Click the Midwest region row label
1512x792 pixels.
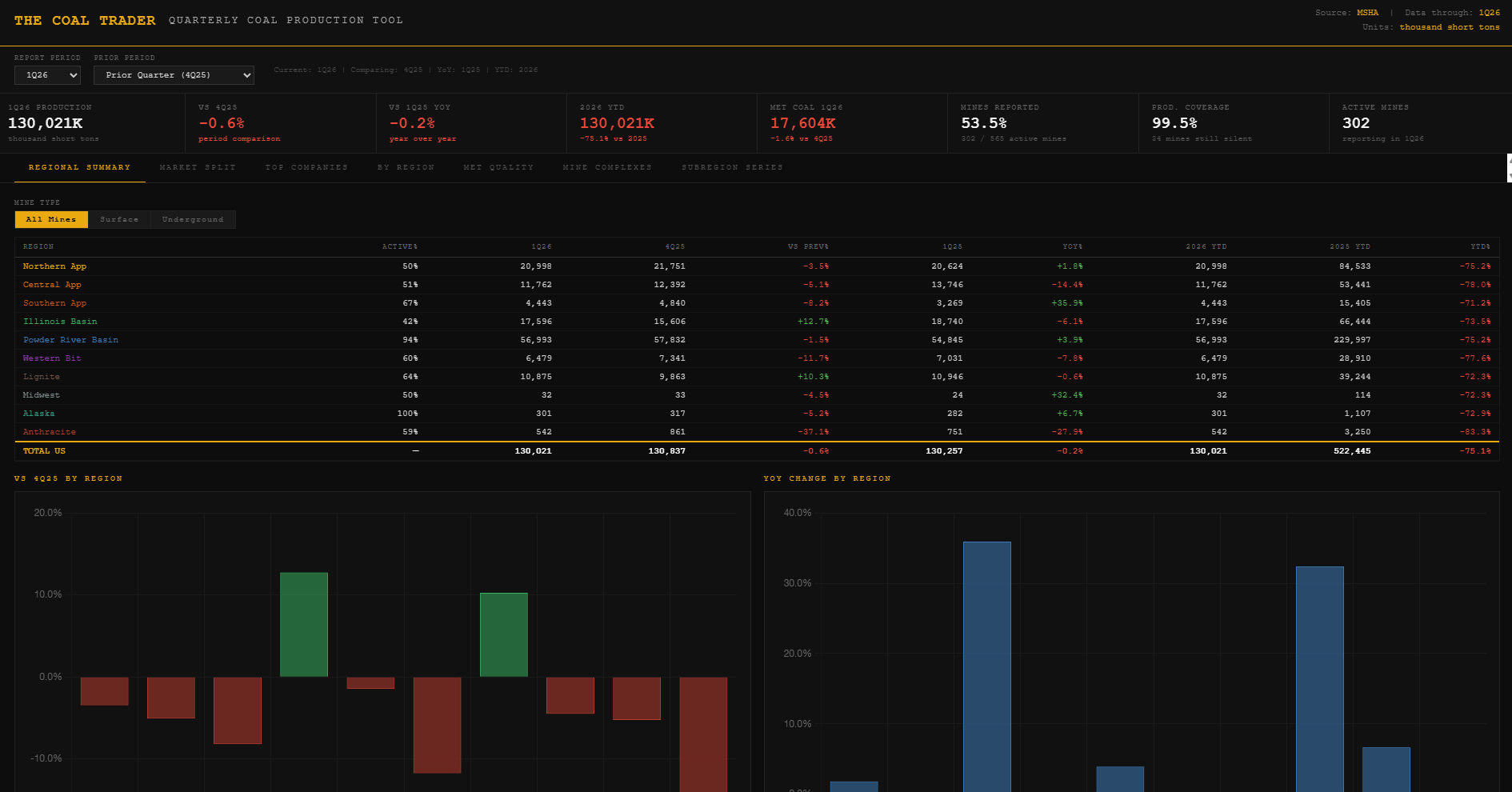42,395
